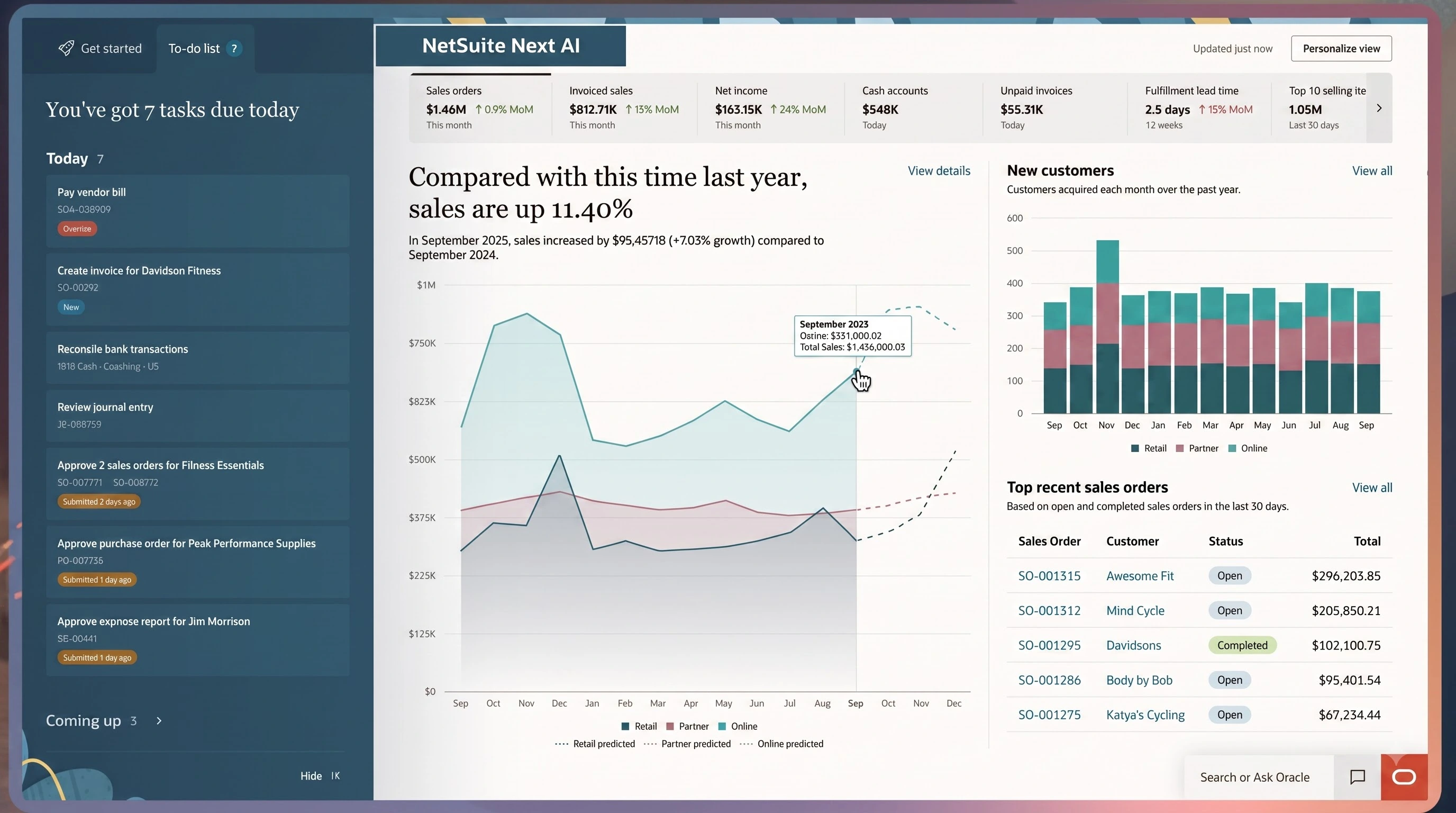Click the Sep data point on sales chart

856,372
